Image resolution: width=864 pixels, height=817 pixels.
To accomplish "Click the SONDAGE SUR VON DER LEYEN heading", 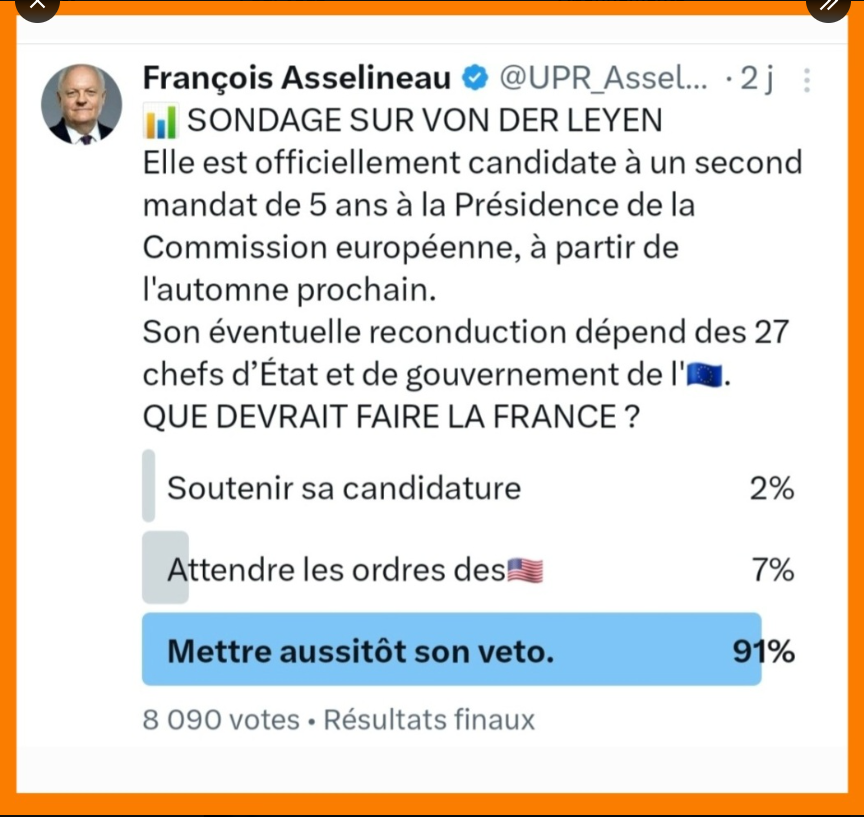I will point(425,121).
